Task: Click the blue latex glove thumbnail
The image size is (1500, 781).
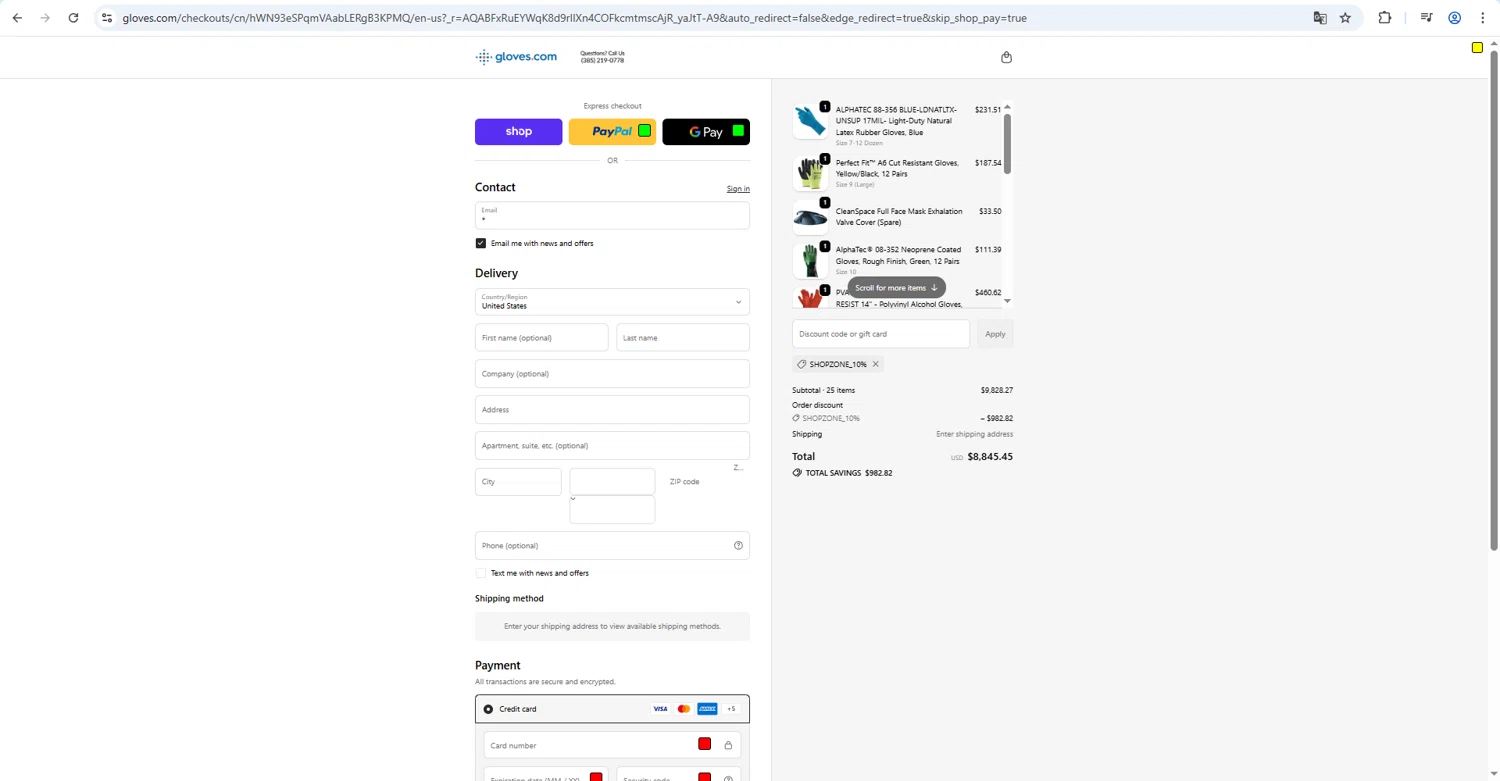Action: point(810,121)
